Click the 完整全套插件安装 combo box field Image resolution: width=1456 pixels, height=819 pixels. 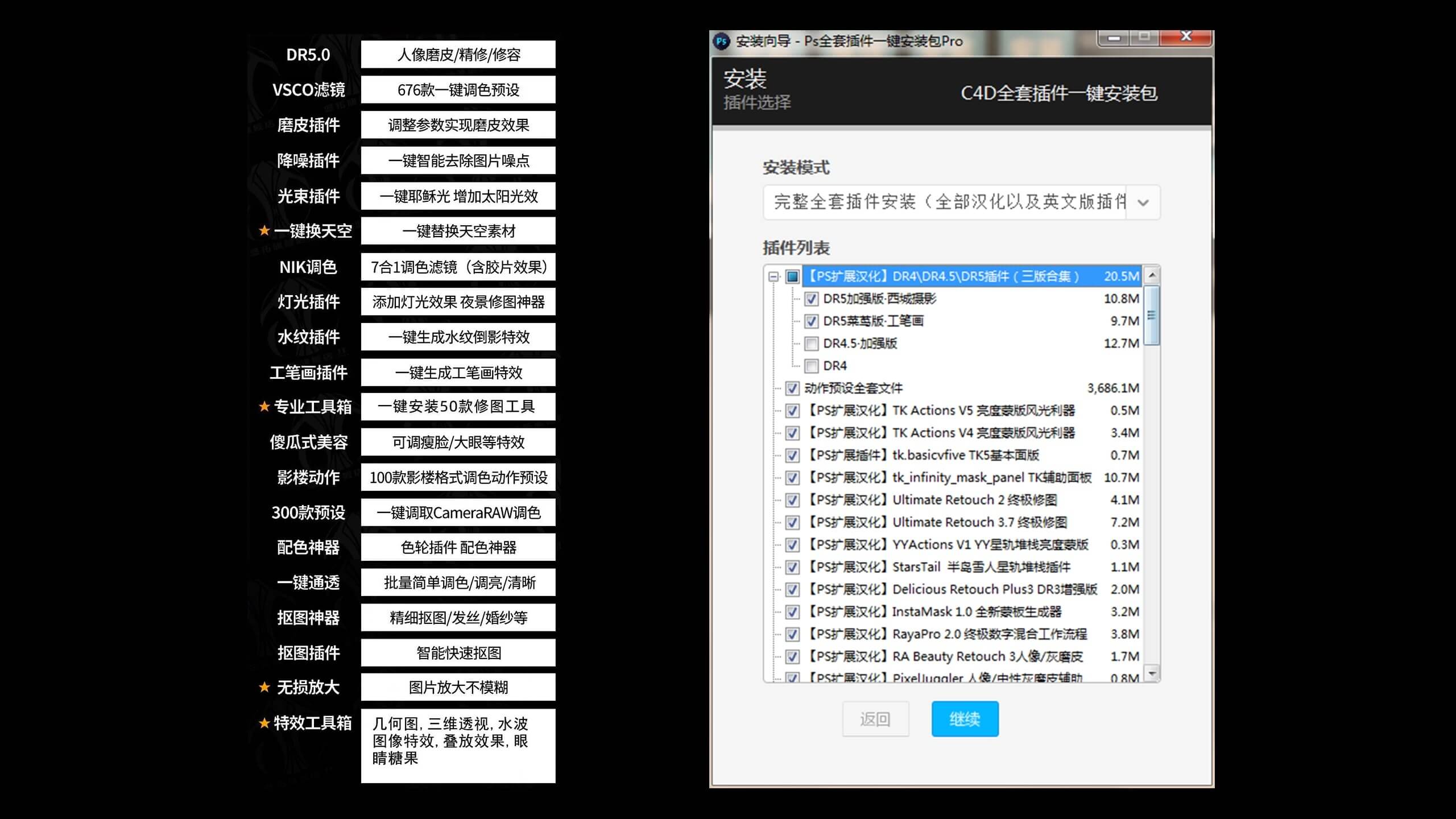[x=944, y=202]
